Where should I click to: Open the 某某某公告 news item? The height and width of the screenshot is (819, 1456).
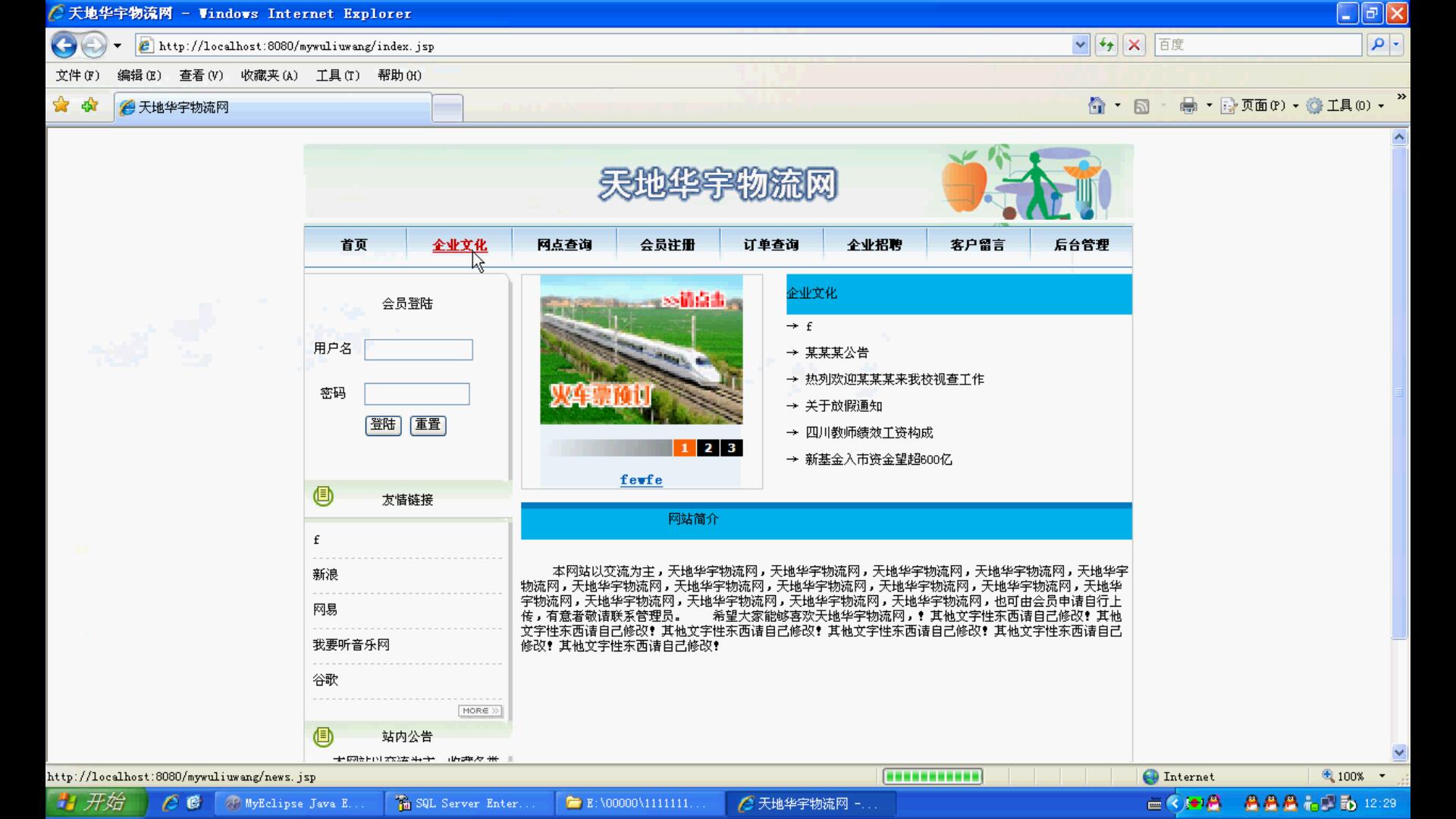click(837, 353)
